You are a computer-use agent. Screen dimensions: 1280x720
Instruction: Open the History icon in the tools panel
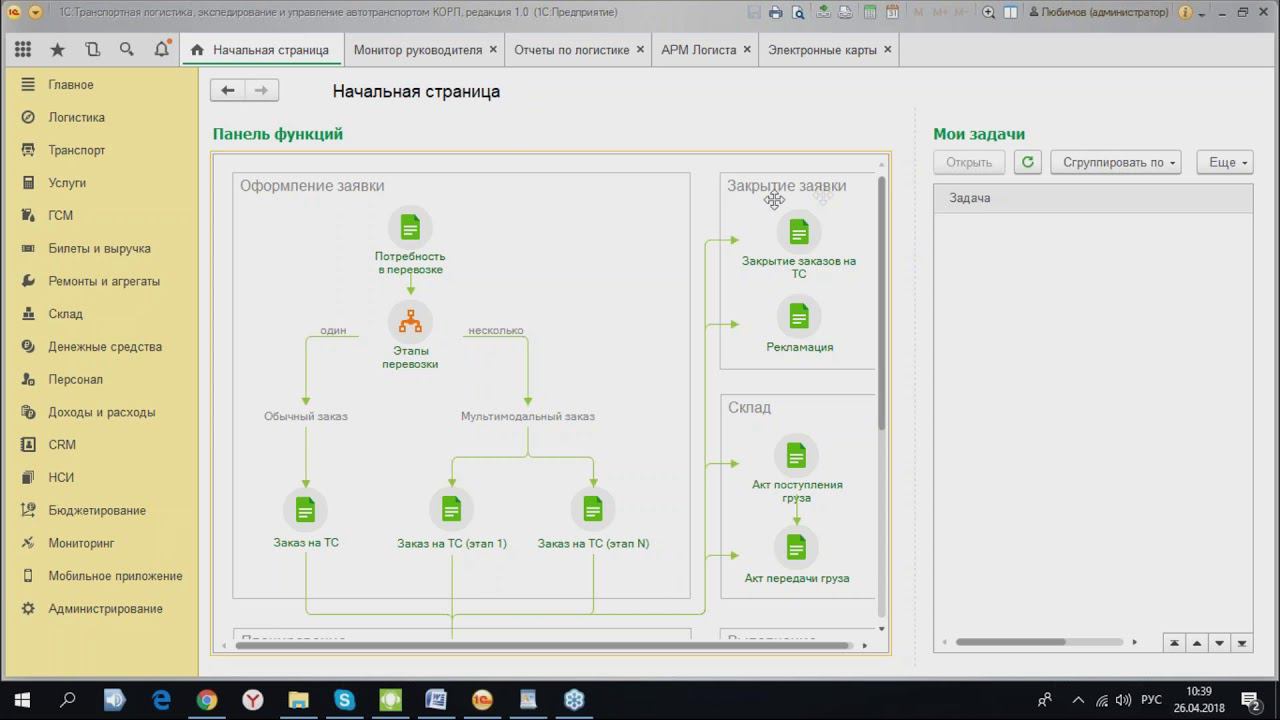click(x=92, y=50)
